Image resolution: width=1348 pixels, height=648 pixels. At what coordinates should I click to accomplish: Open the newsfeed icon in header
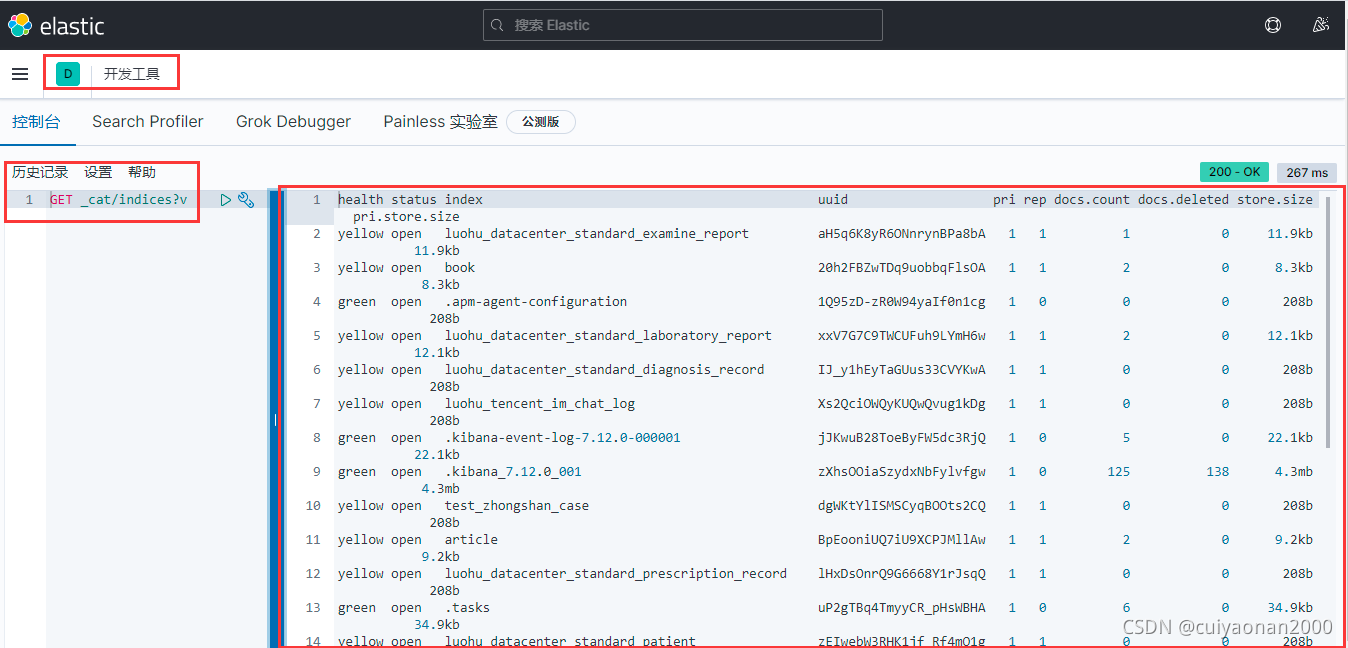tap(1321, 25)
